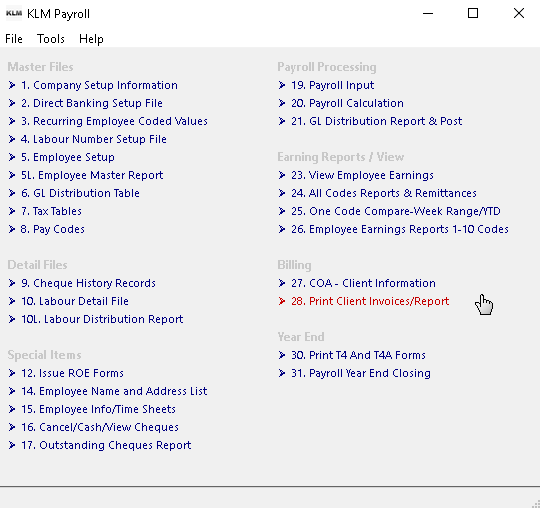Open 16. Cancel/Cash/View Cheques

click(x=100, y=427)
